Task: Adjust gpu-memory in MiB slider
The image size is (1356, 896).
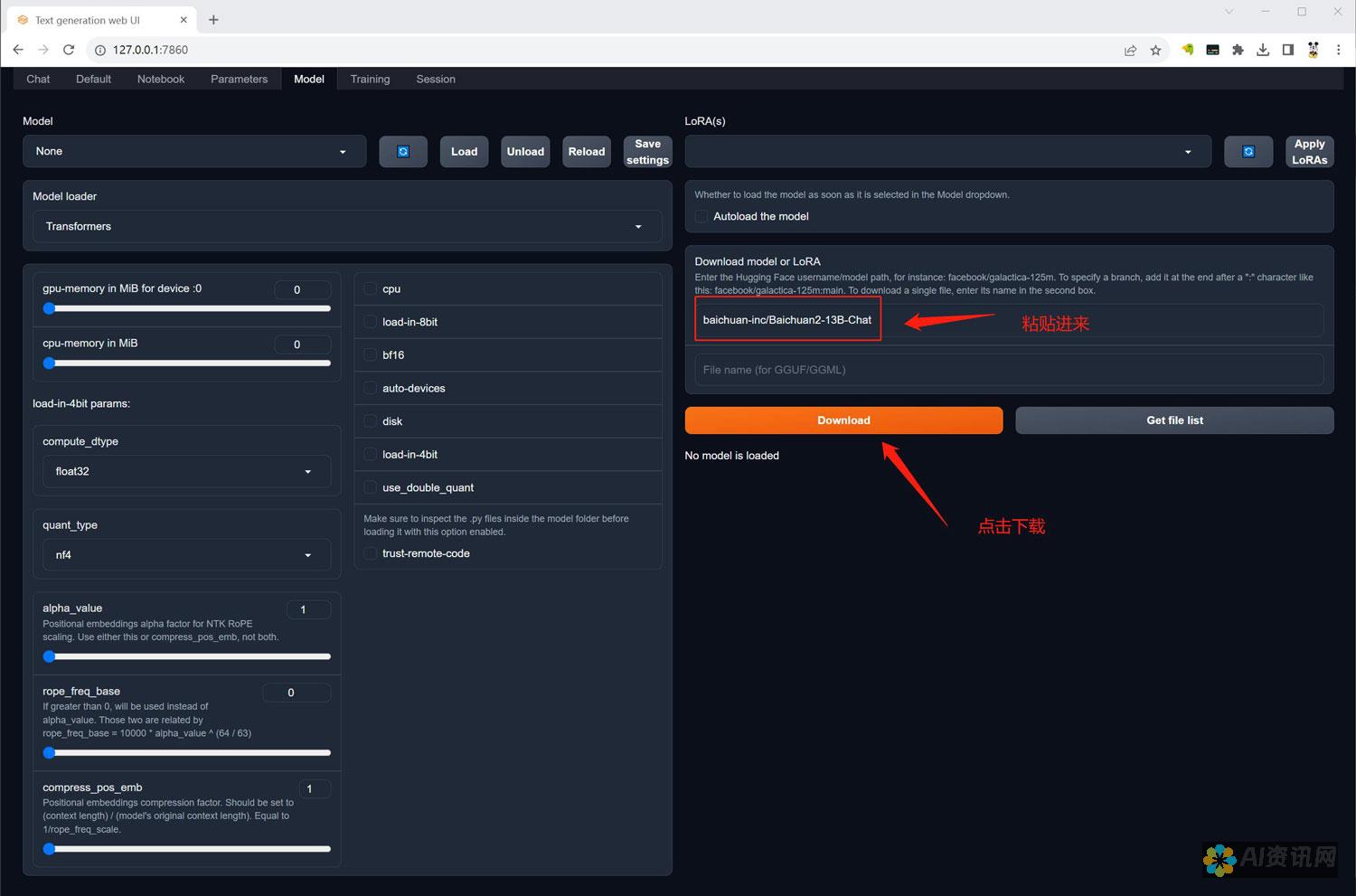Action: click(x=186, y=308)
